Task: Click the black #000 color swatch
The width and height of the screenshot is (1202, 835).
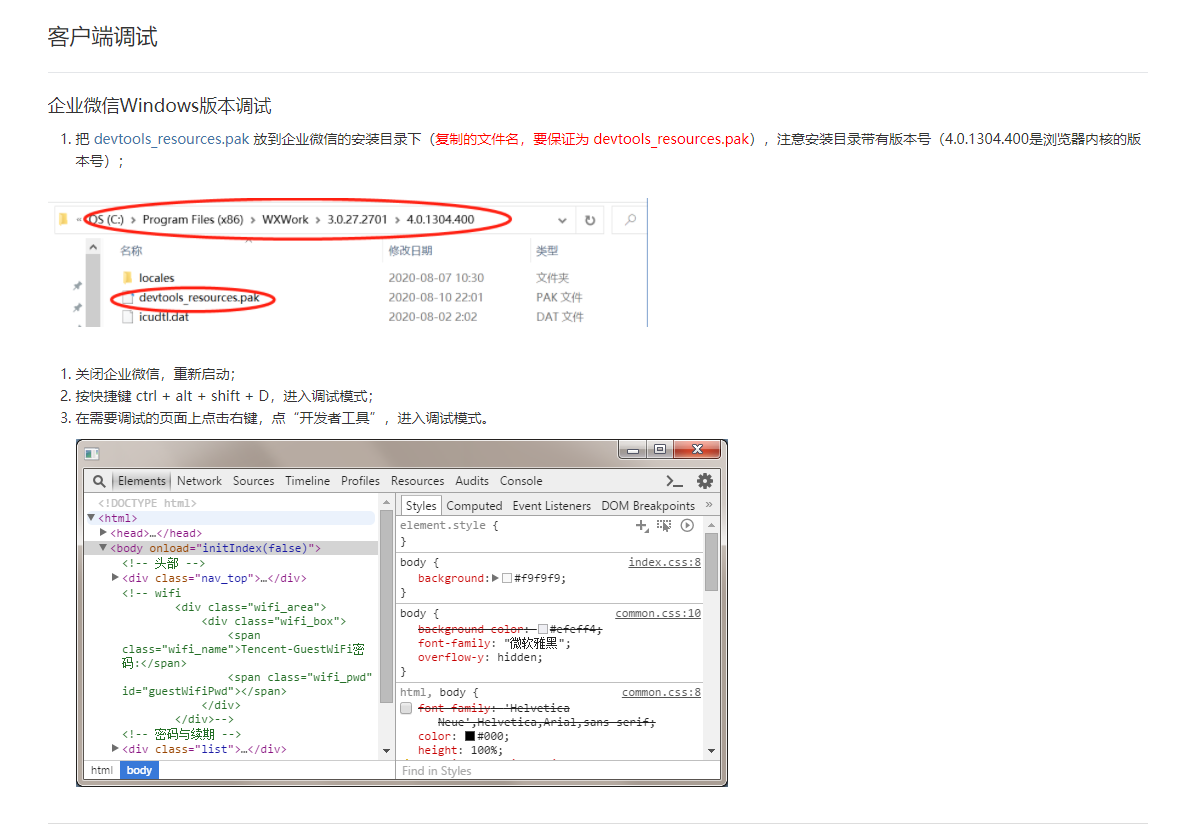Action: [x=470, y=736]
